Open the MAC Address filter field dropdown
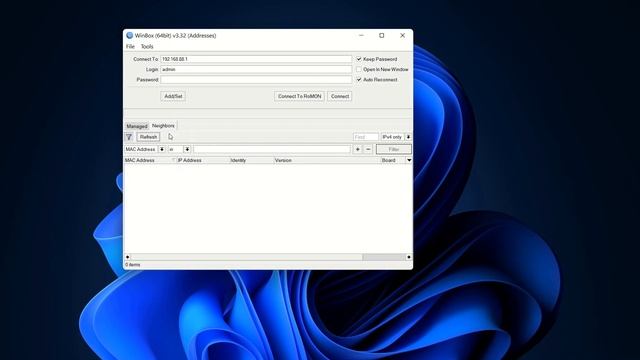The image size is (640, 360). point(162,149)
